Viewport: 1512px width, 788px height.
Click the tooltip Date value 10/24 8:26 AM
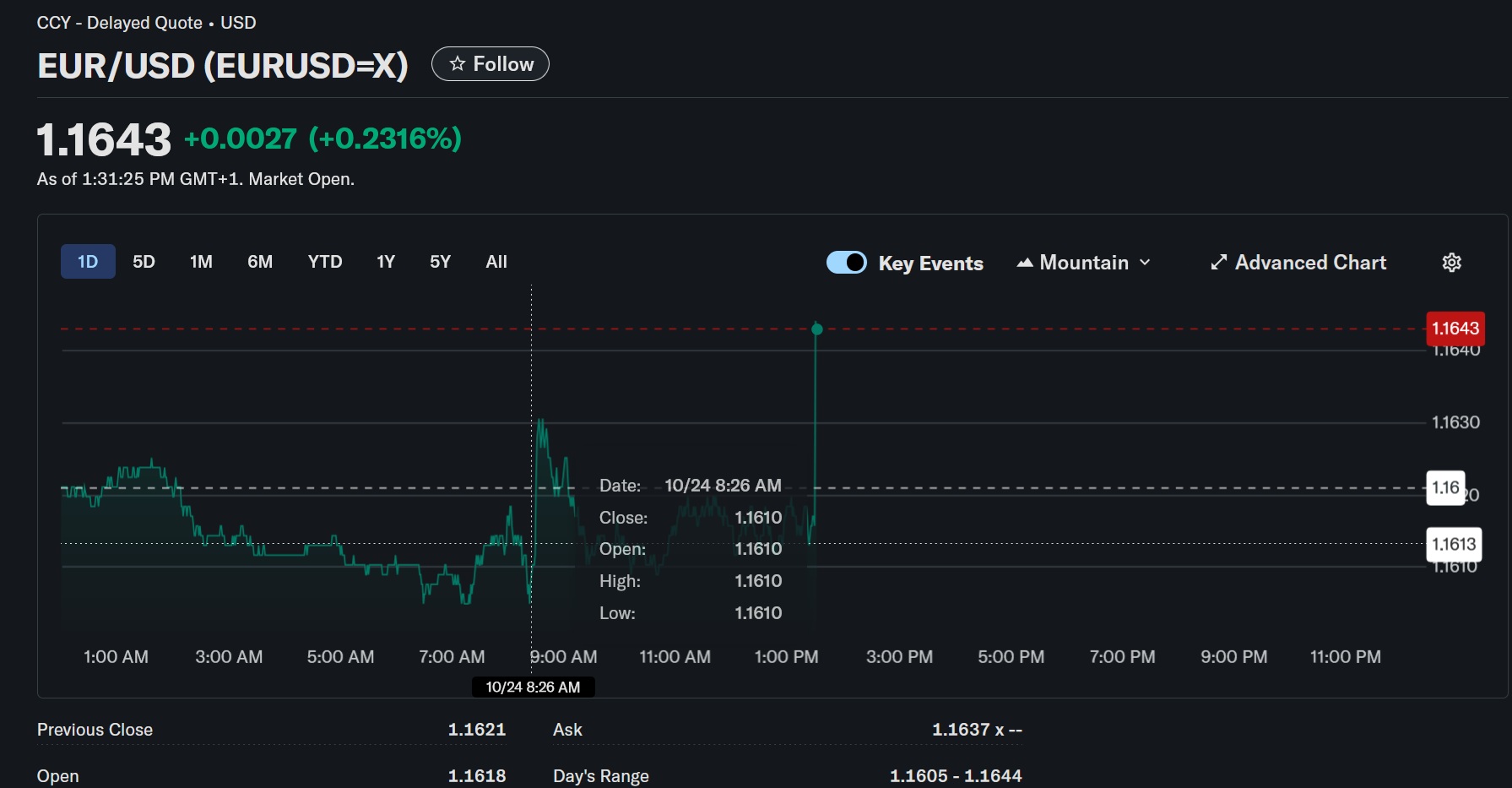coord(723,486)
